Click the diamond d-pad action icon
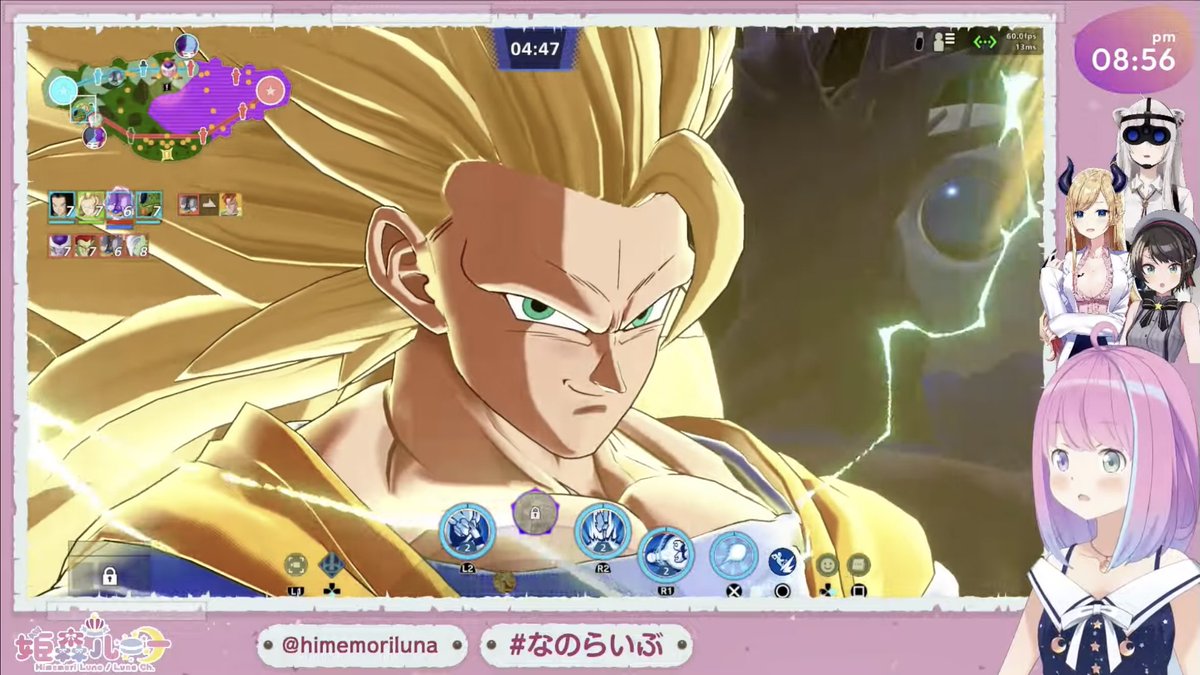1200x675 pixels. [332, 566]
